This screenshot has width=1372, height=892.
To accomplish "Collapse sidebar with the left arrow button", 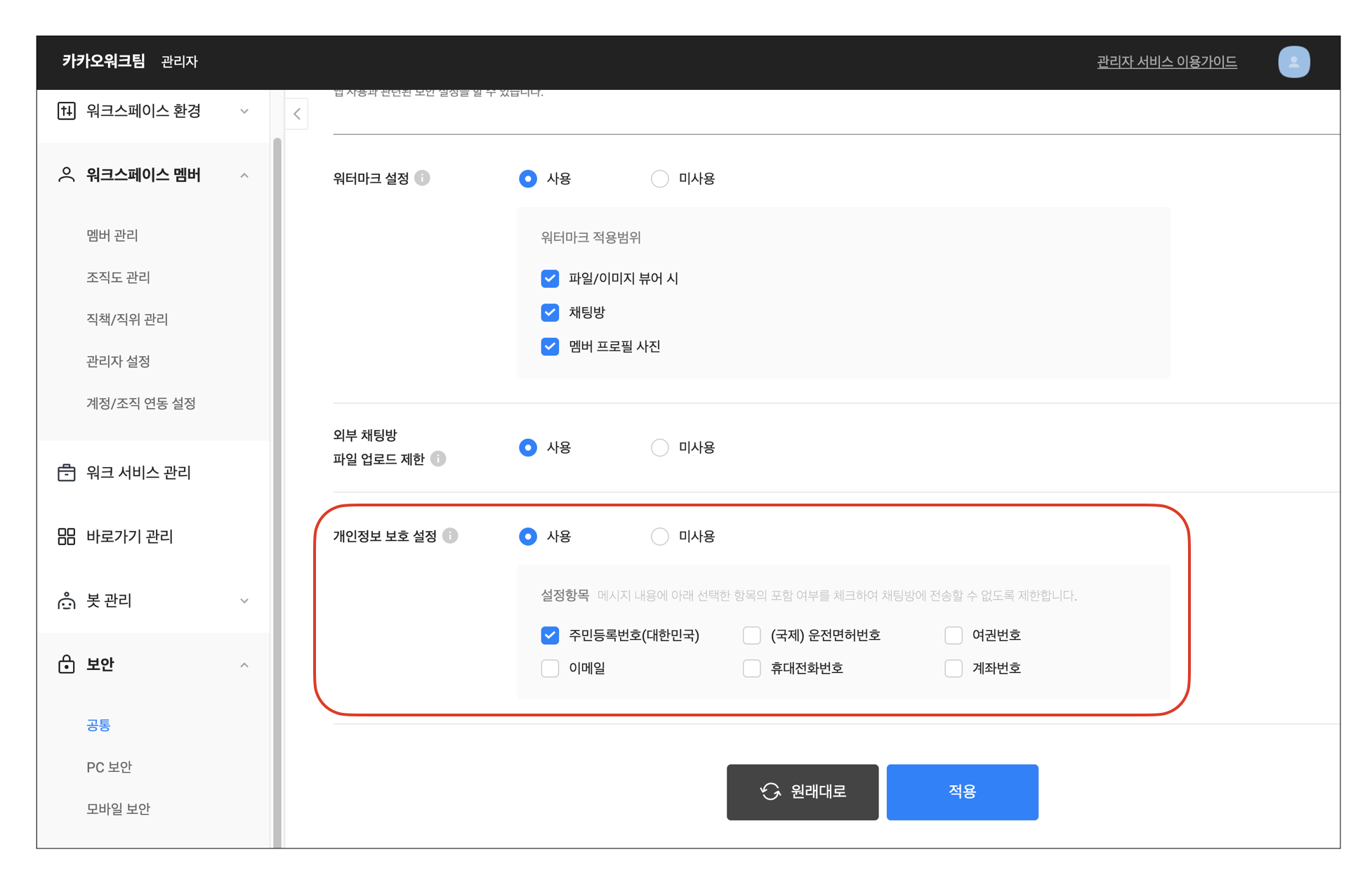I will tap(297, 114).
